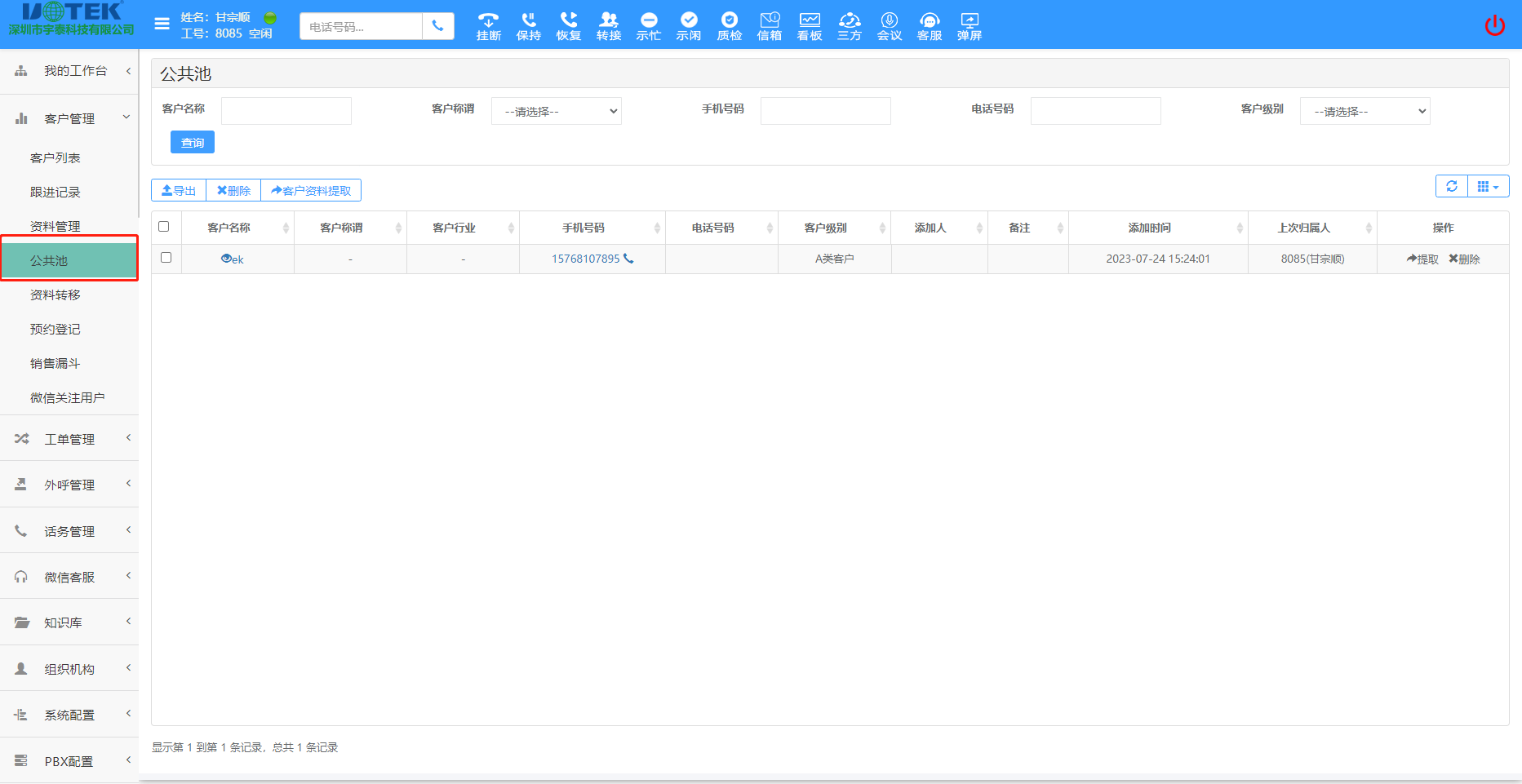
Task: Expand the 工单管理 sidebar menu
Action: [69, 439]
